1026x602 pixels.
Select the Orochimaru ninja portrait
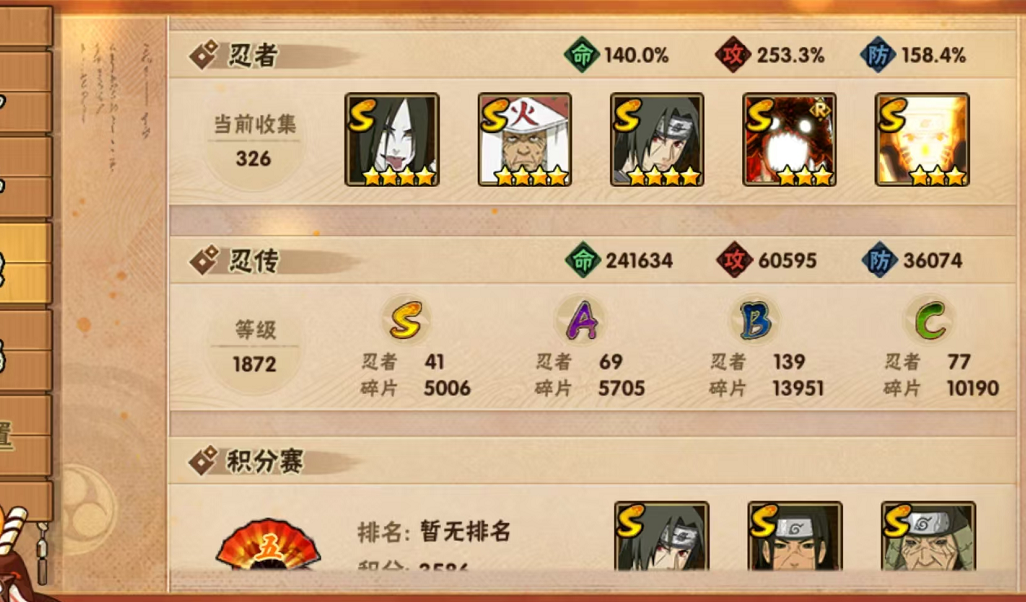[392, 139]
